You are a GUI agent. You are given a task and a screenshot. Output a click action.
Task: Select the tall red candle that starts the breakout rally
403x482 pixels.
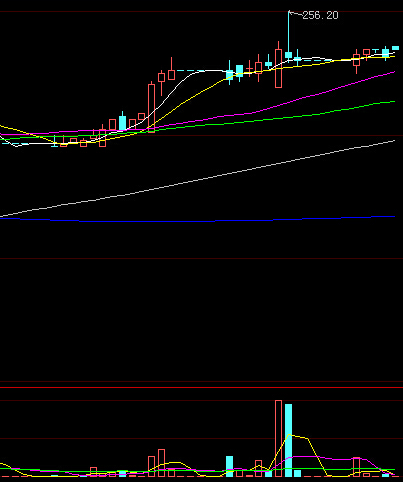pyautogui.click(x=151, y=108)
